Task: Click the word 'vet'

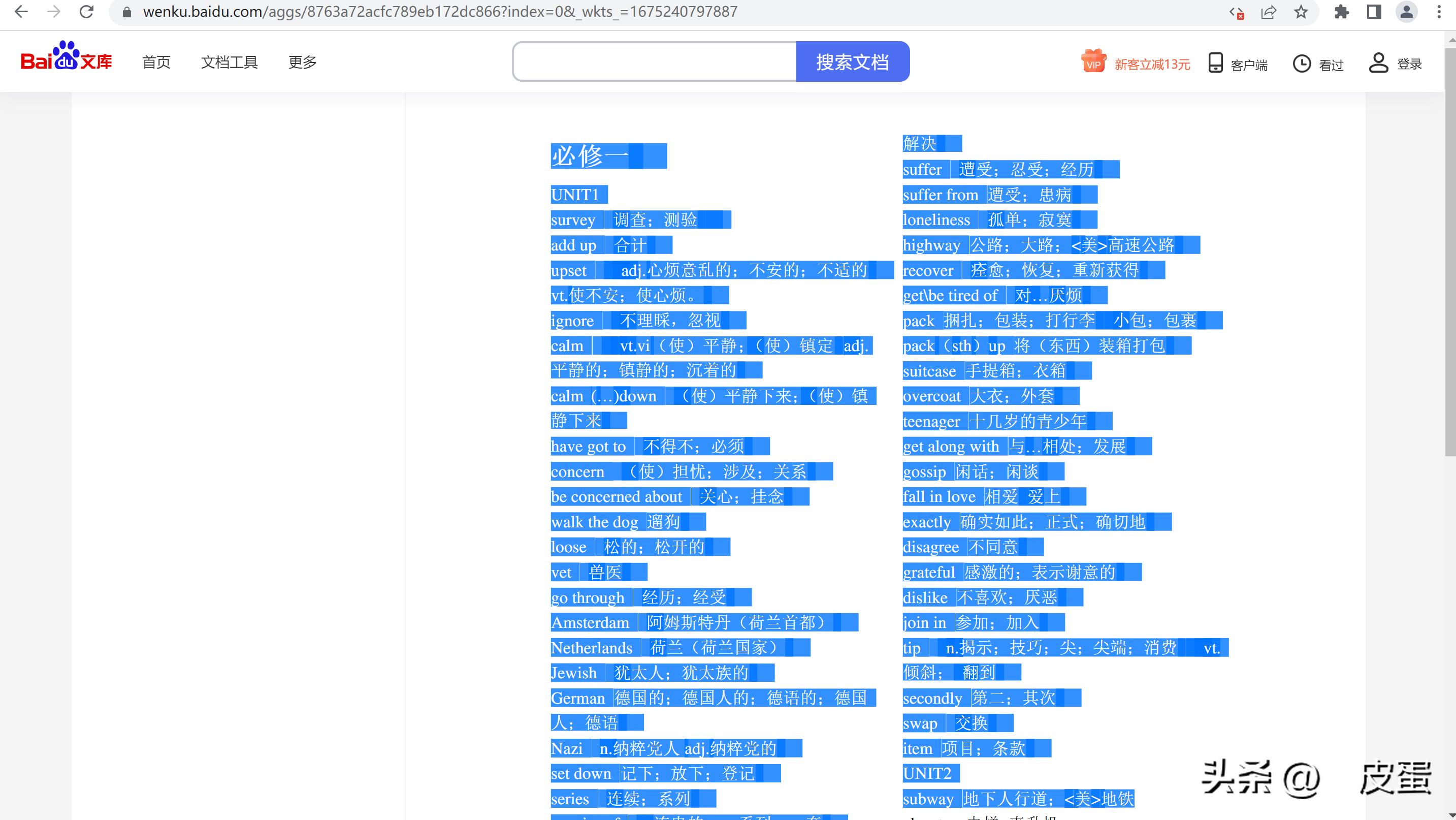Action: (x=561, y=572)
